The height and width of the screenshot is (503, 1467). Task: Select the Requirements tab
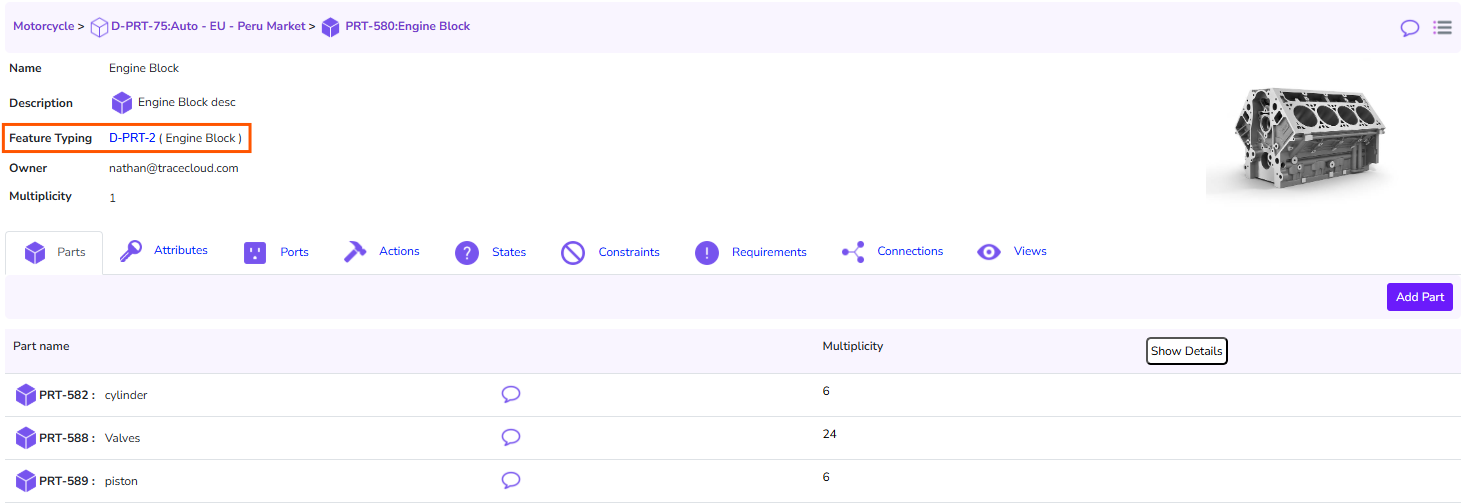769,252
